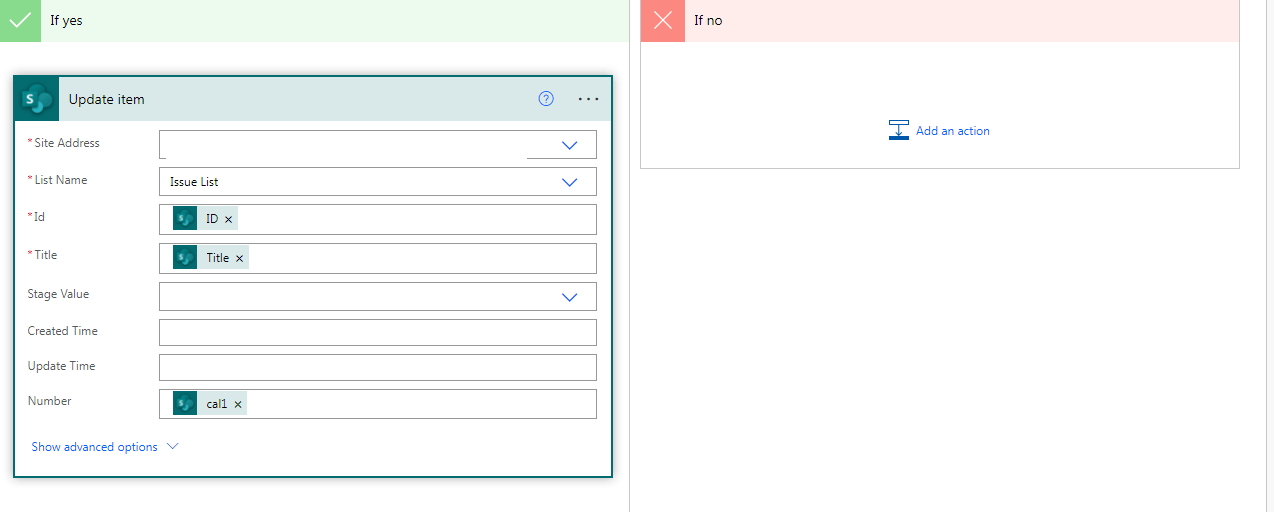Viewport: 1274px width, 512px height.
Task: Click inside the Number field empty area
Action: point(420,405)
